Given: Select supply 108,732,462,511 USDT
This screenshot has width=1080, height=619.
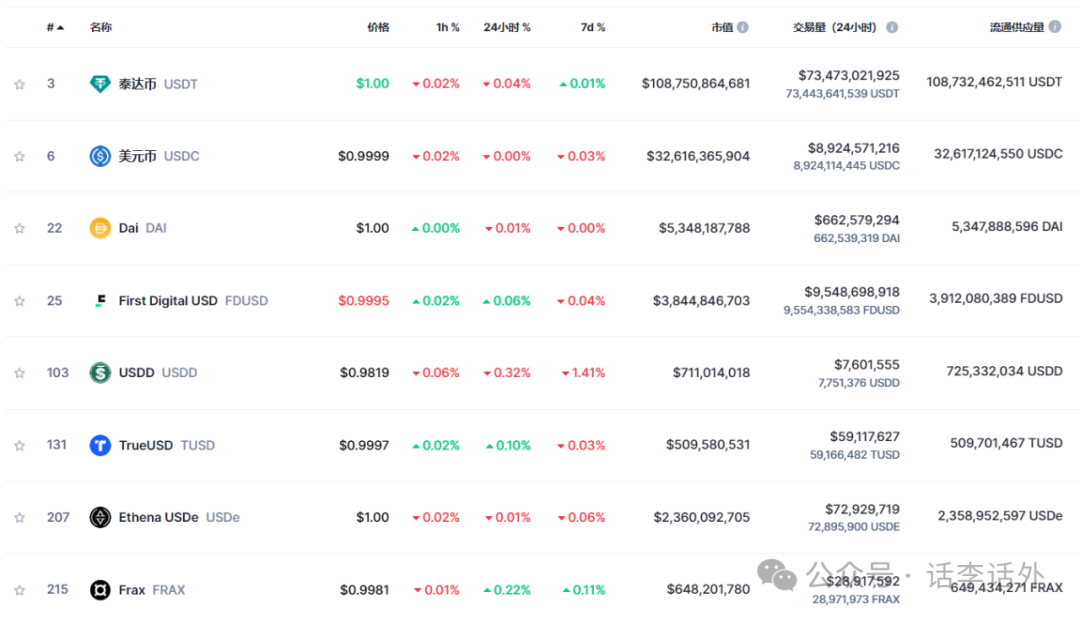Looking at the screenshot, I should [994, 82].
